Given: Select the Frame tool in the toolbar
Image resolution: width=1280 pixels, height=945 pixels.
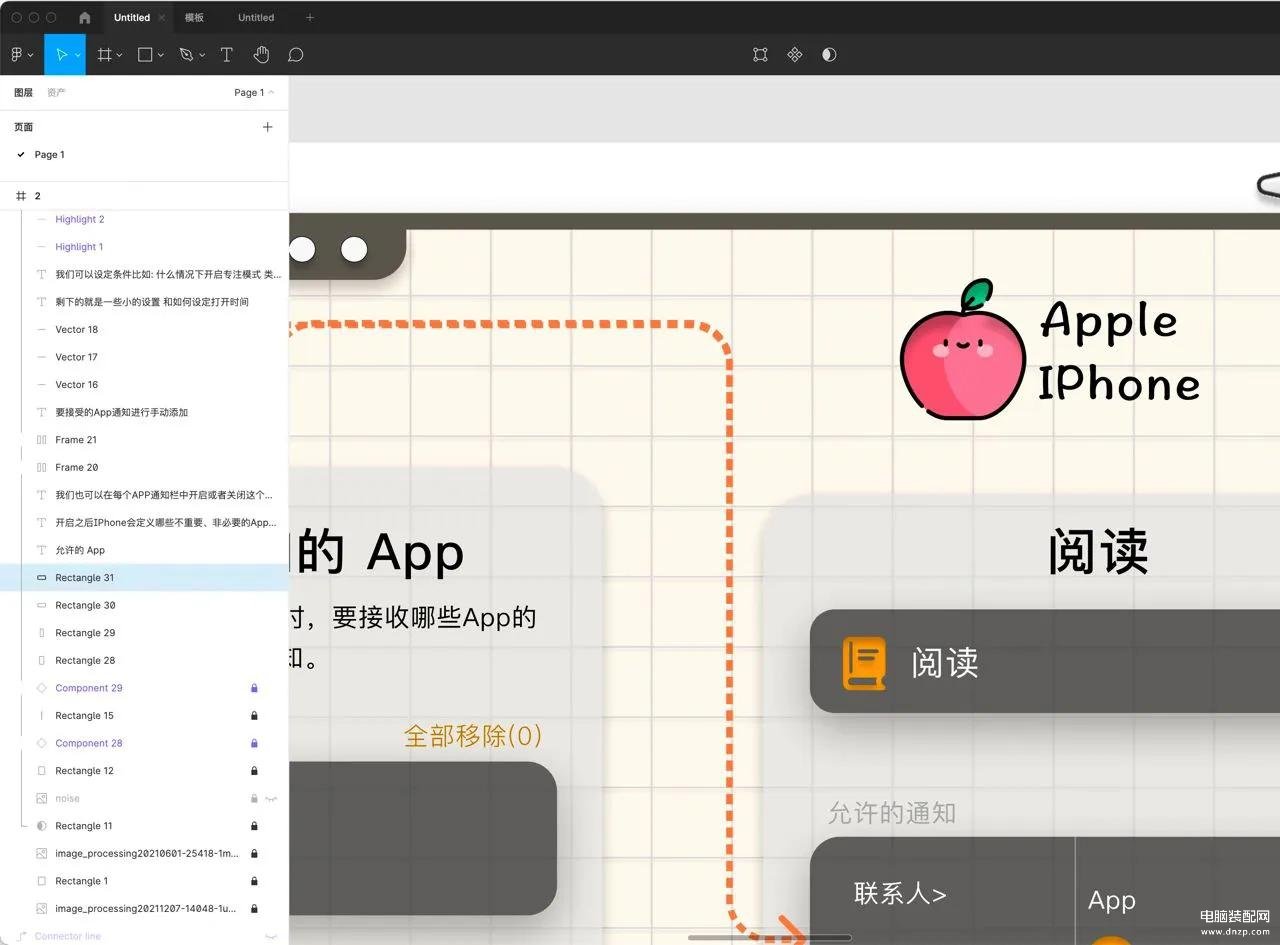Looking at the screenshot, I should pos(104,55).
